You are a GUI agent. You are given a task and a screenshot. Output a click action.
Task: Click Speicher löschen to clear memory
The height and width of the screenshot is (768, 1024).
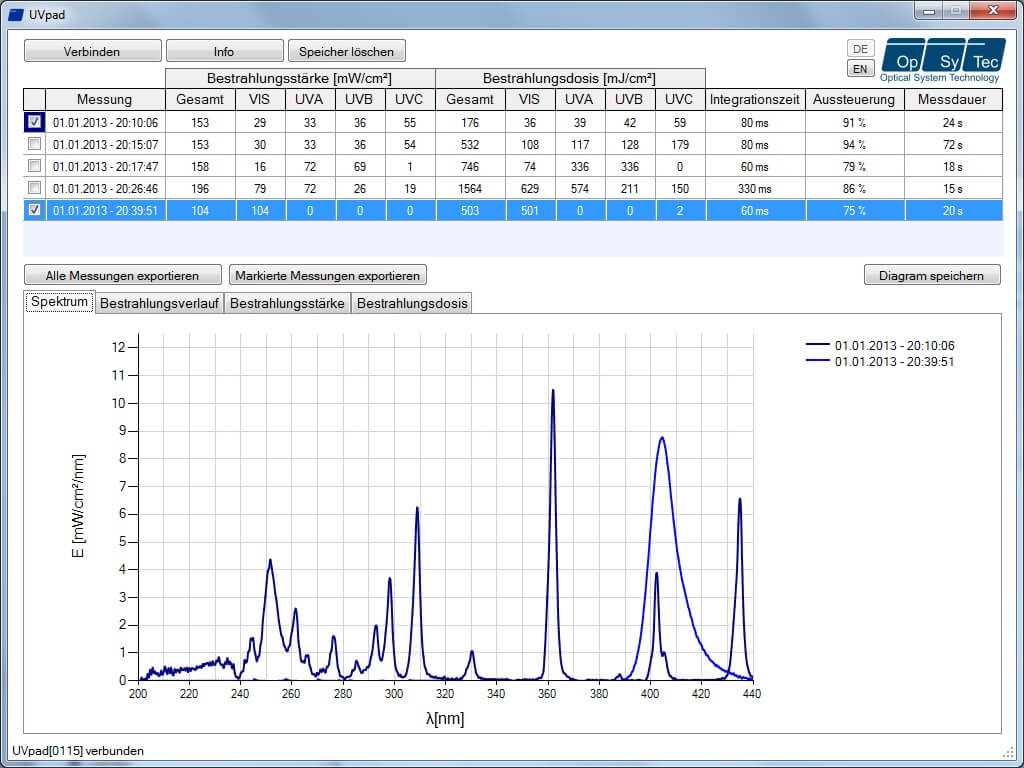(346, 50)
